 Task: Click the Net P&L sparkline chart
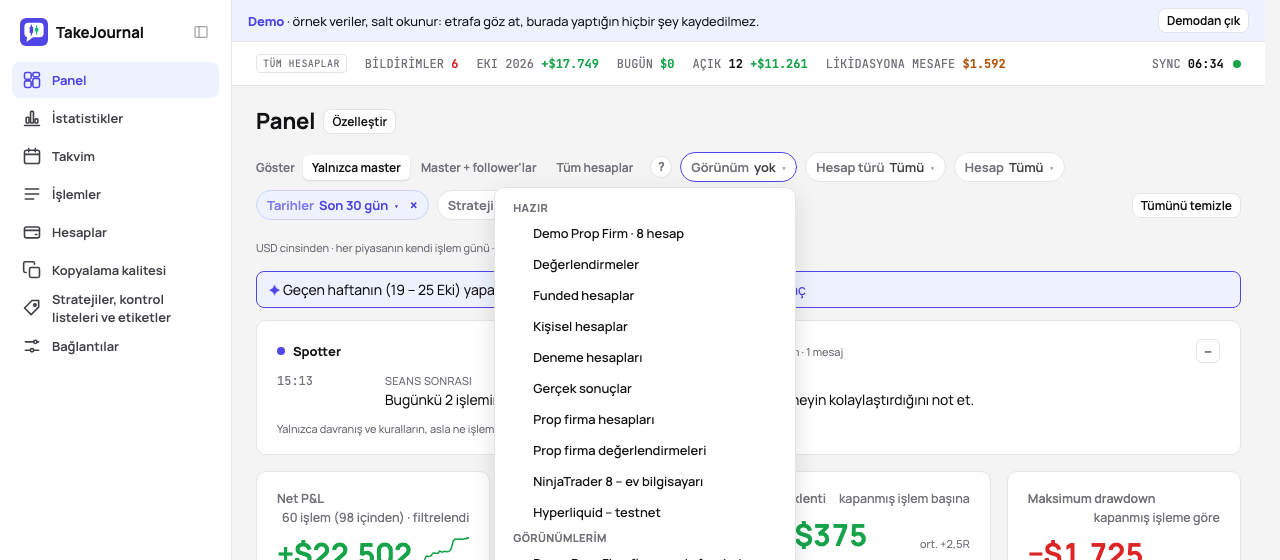446,547
